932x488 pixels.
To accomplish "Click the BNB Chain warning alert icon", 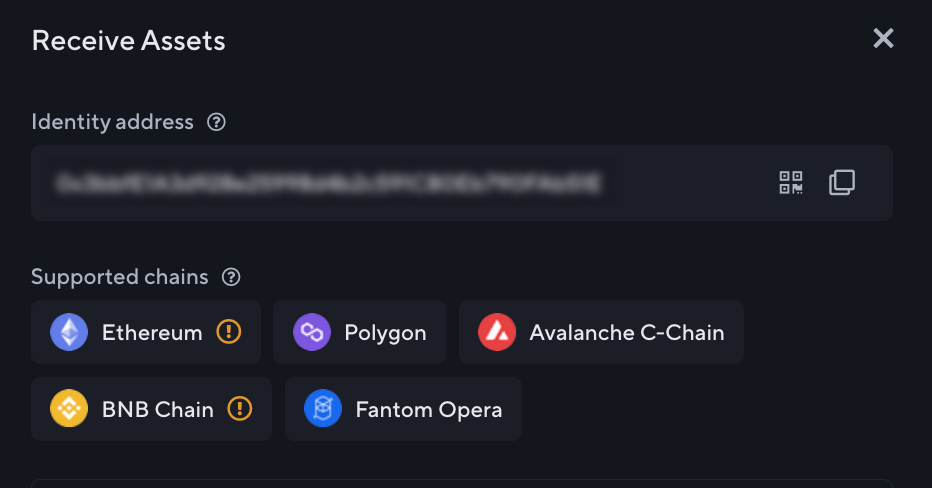I will [240, 409].
